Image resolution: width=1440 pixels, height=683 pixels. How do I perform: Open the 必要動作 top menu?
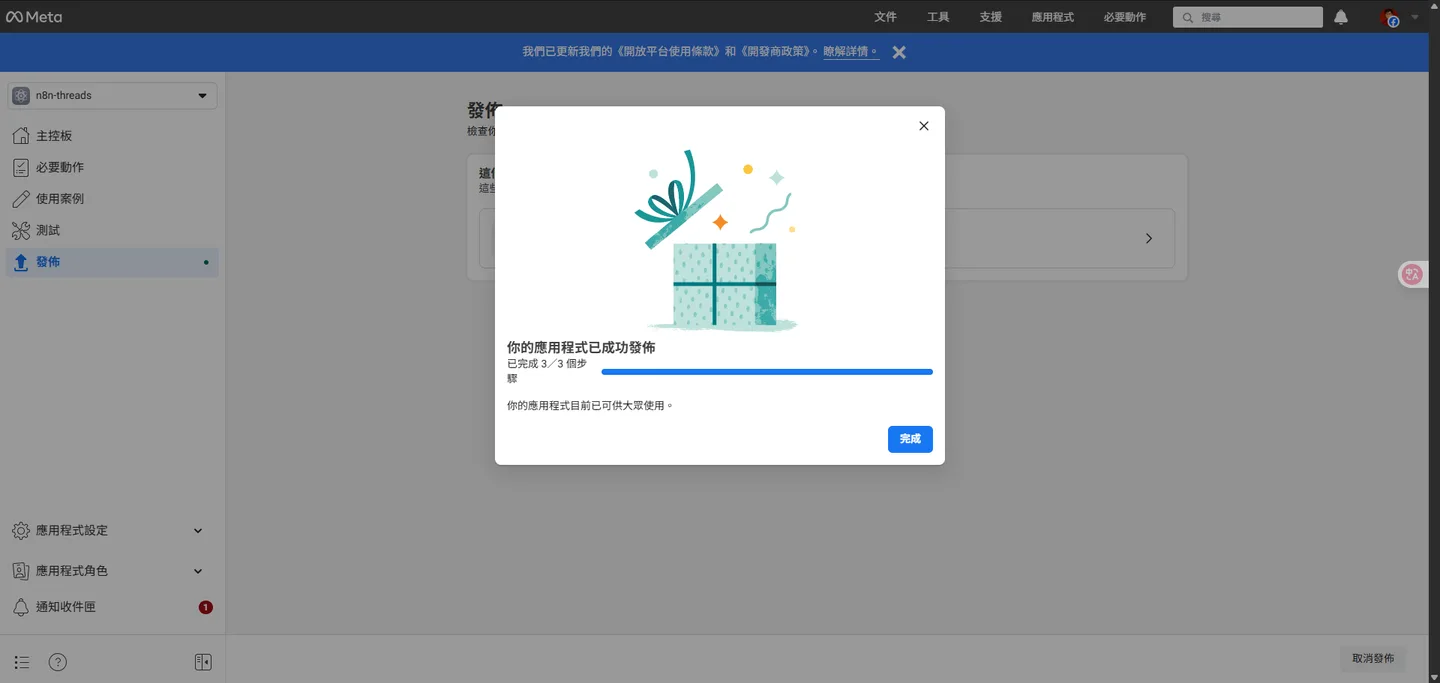coord(1125,17)
